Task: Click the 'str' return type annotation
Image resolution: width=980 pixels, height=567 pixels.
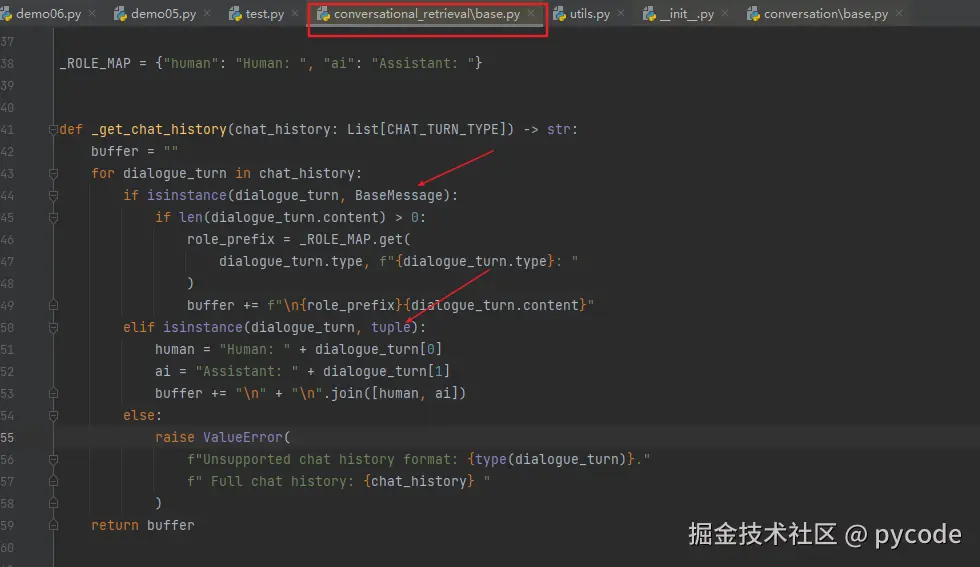Action: point(559,129)
